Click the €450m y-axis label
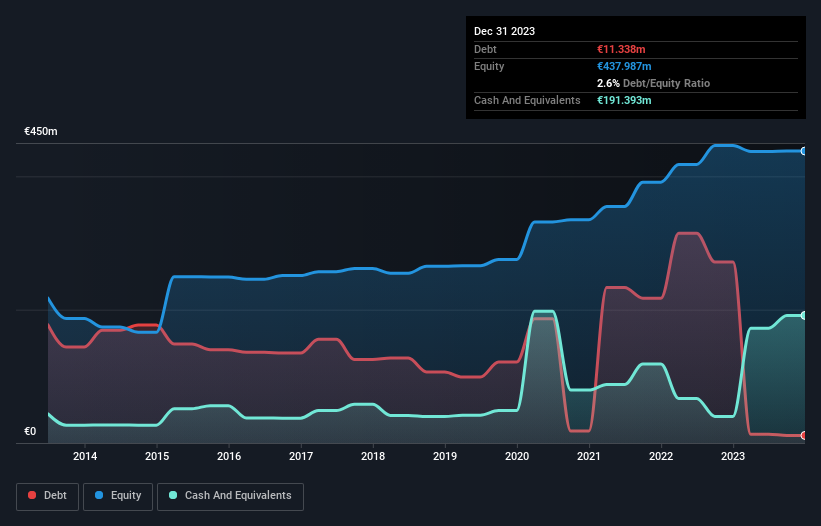 tap(41, 131)
